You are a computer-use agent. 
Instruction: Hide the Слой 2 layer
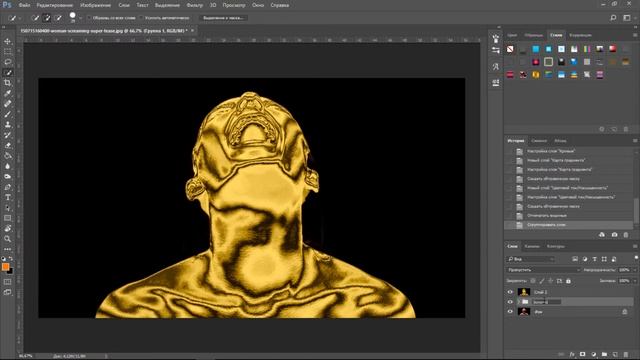[x=510, y=292]
